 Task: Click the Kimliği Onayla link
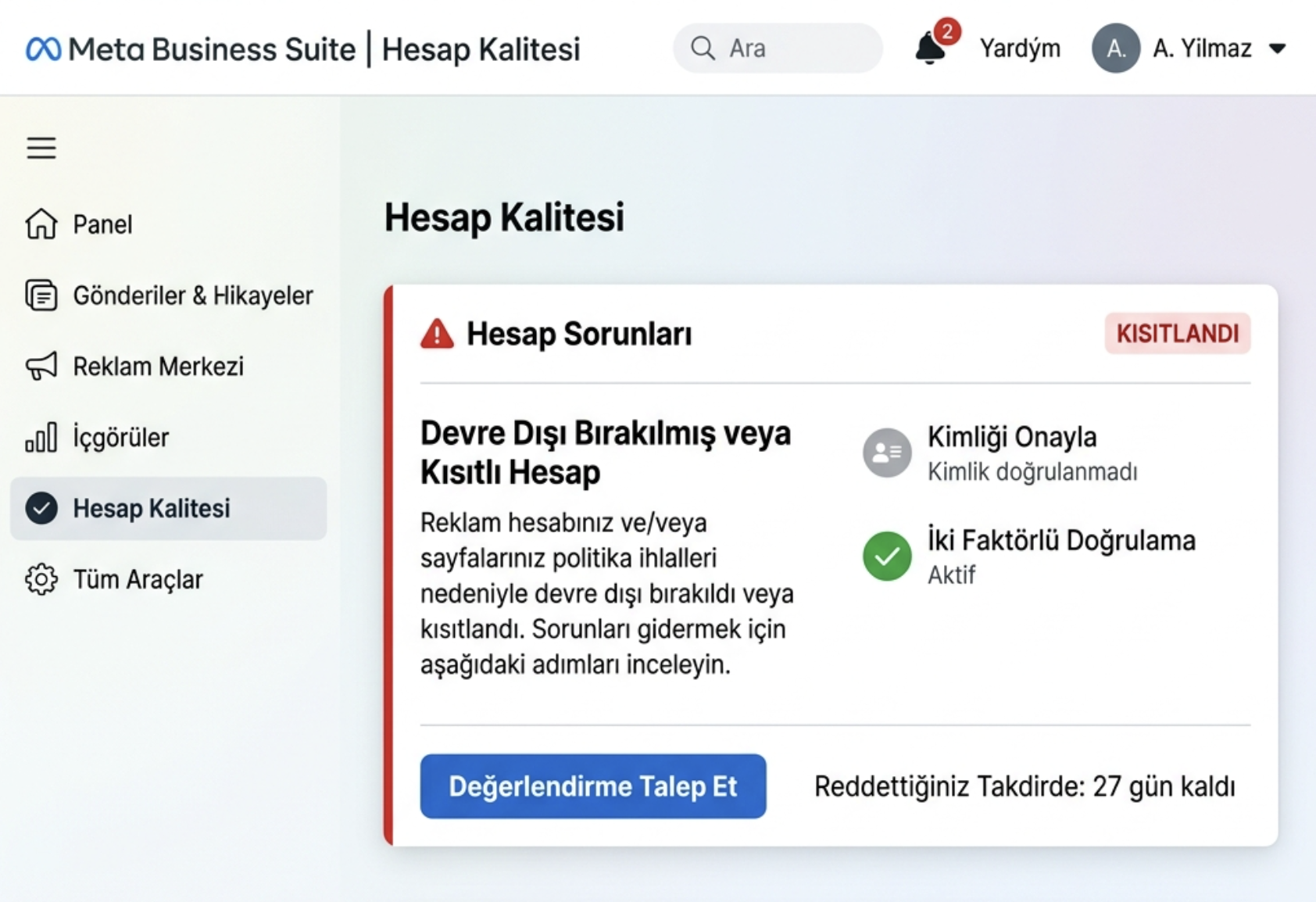(x=1012, y=437)
